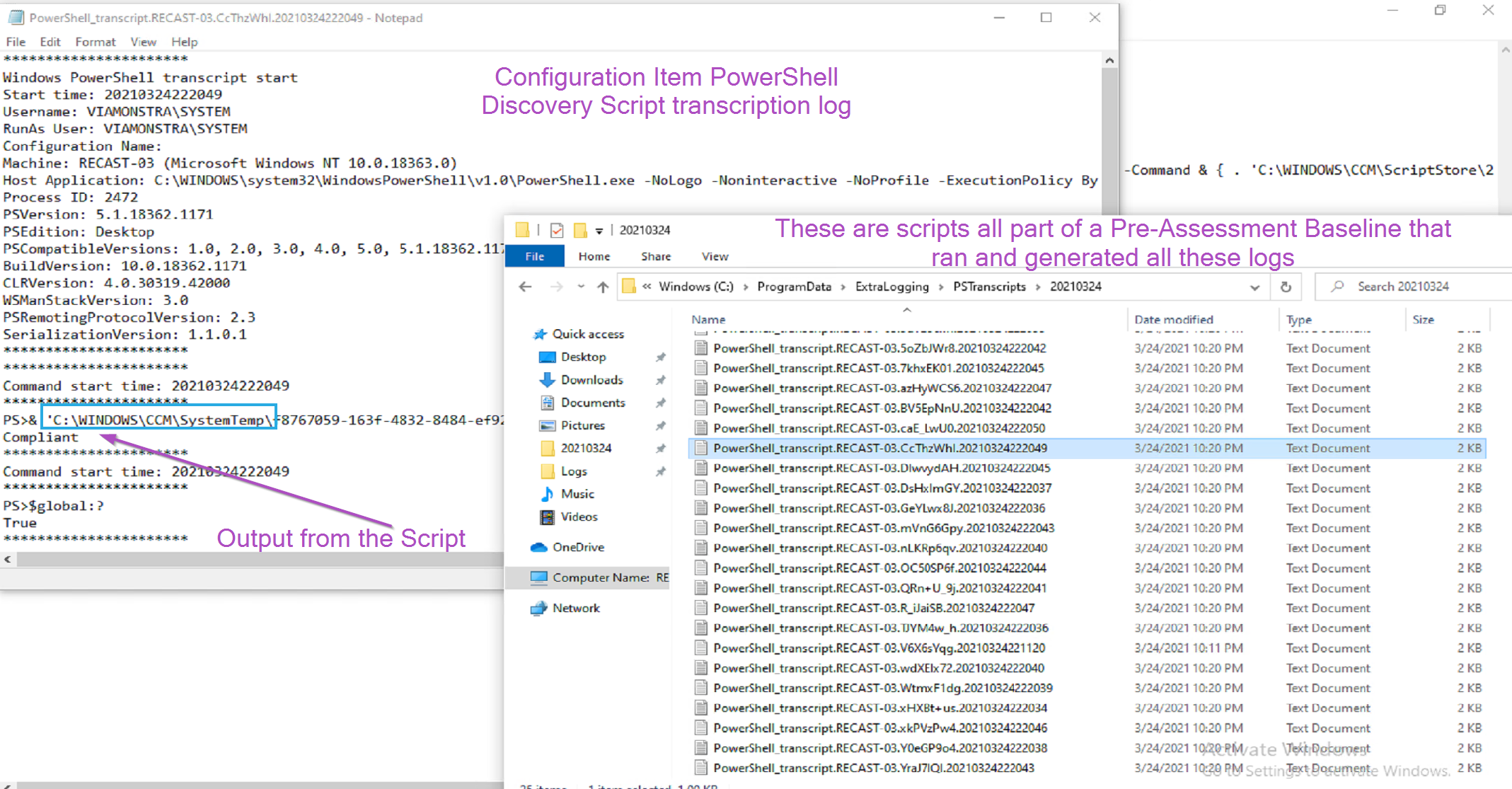The image size is (1512, 789).
Task: Select the OneDrive navigation icon
Action: coord(539,547)
